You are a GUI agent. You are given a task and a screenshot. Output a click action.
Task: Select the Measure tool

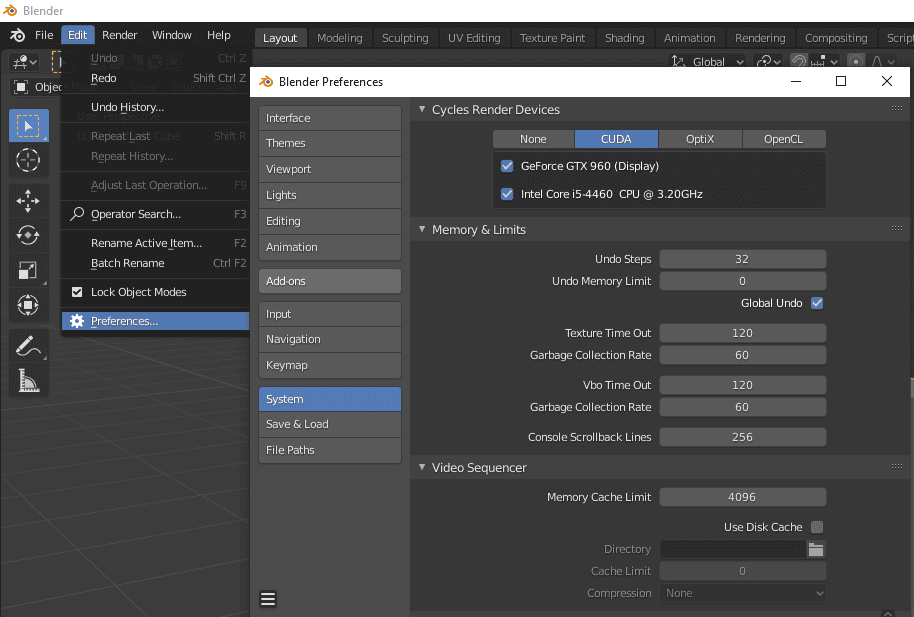click(28, 381)
